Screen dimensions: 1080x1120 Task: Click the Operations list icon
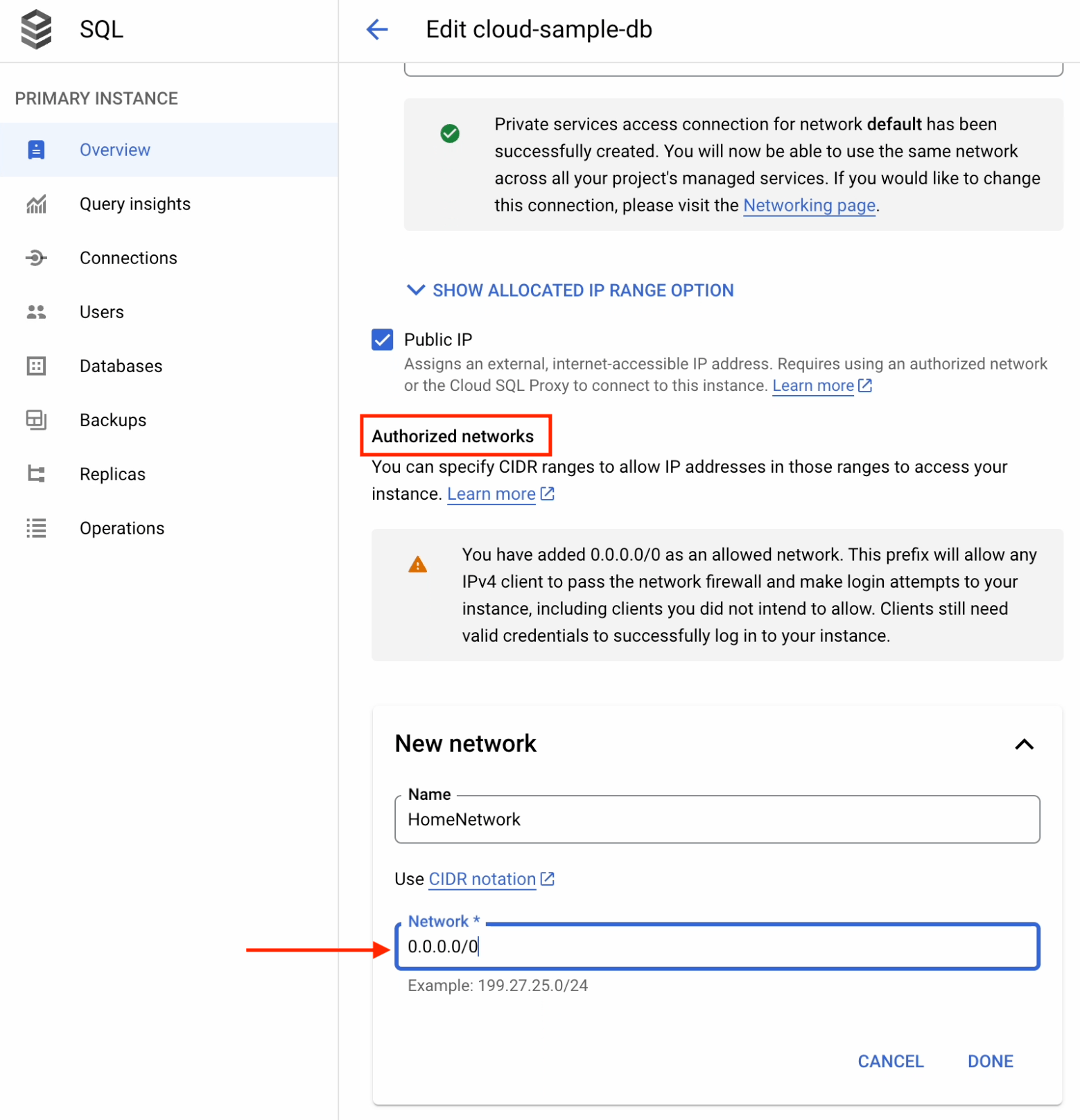(36, 528)
